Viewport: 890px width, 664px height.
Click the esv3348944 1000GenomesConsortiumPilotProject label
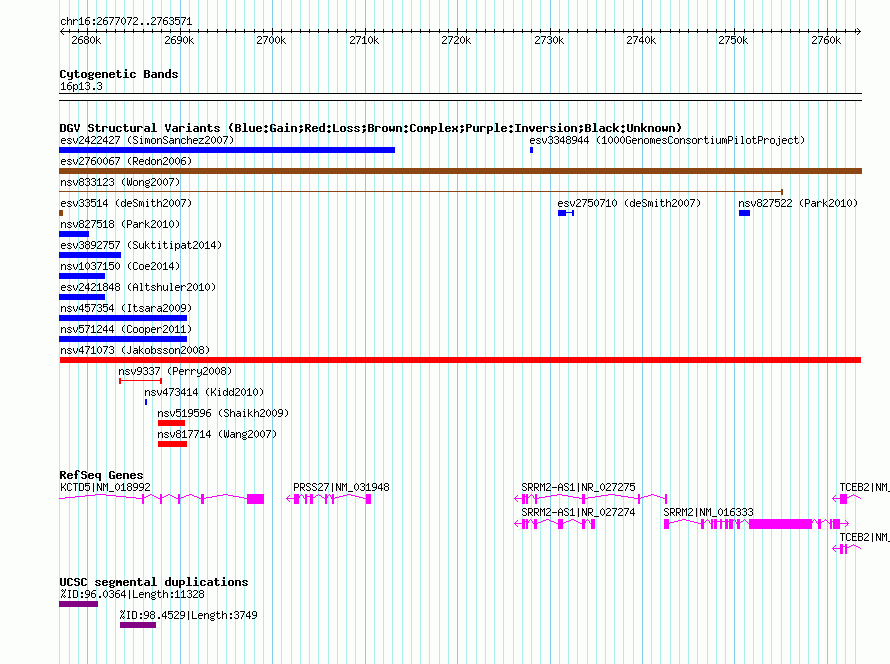tap(667, 140)
